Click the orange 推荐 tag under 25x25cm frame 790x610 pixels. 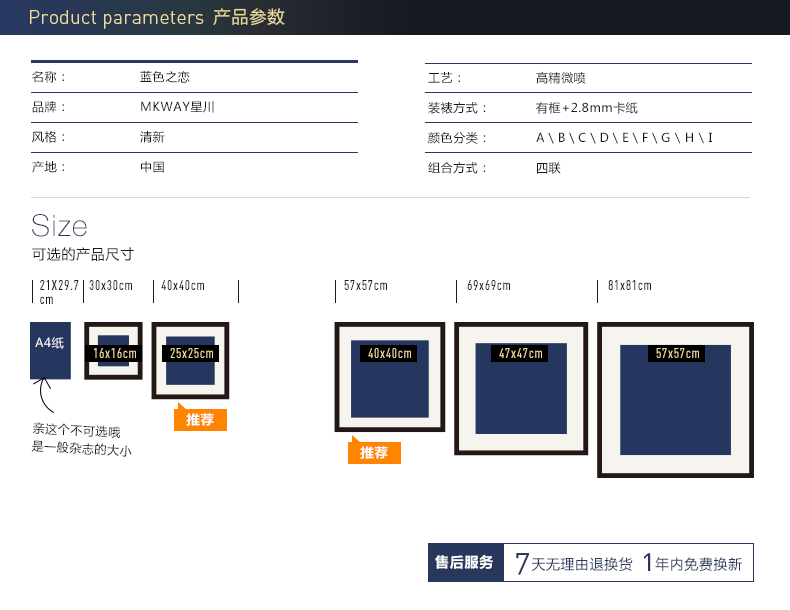tap(201, 418)
